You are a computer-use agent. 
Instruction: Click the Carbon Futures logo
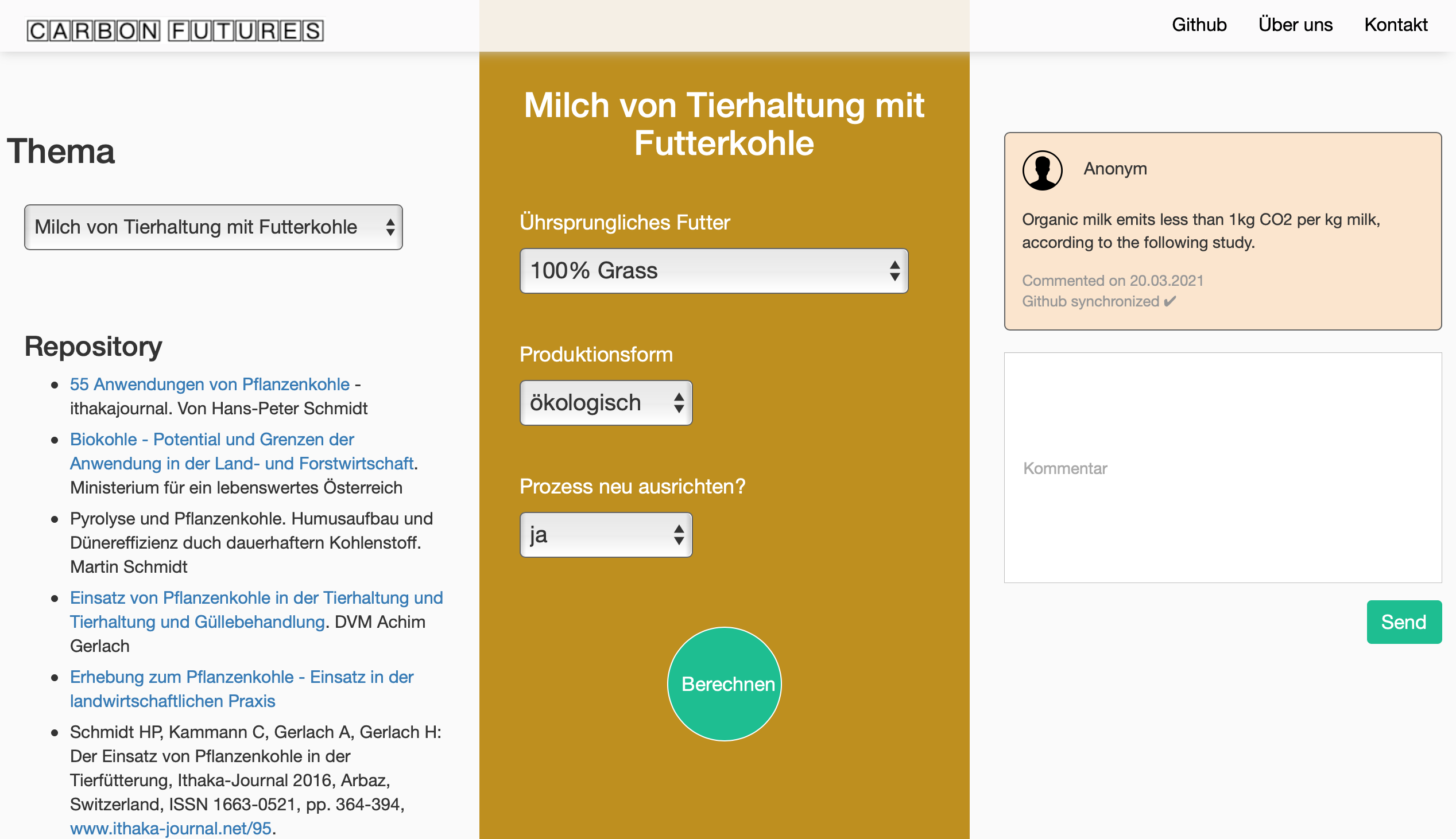click(x=175, y=30)
